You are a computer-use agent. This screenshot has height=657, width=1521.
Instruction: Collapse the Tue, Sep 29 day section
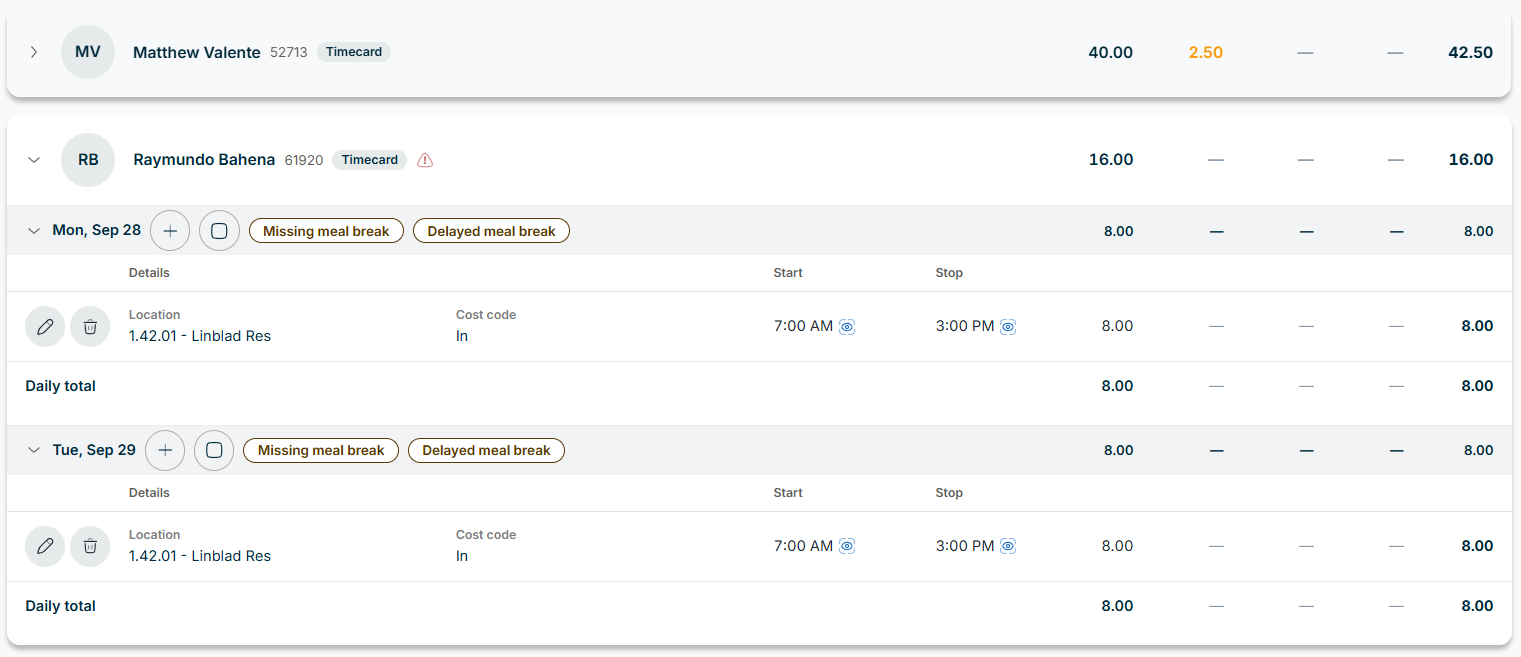pos(34,451)
